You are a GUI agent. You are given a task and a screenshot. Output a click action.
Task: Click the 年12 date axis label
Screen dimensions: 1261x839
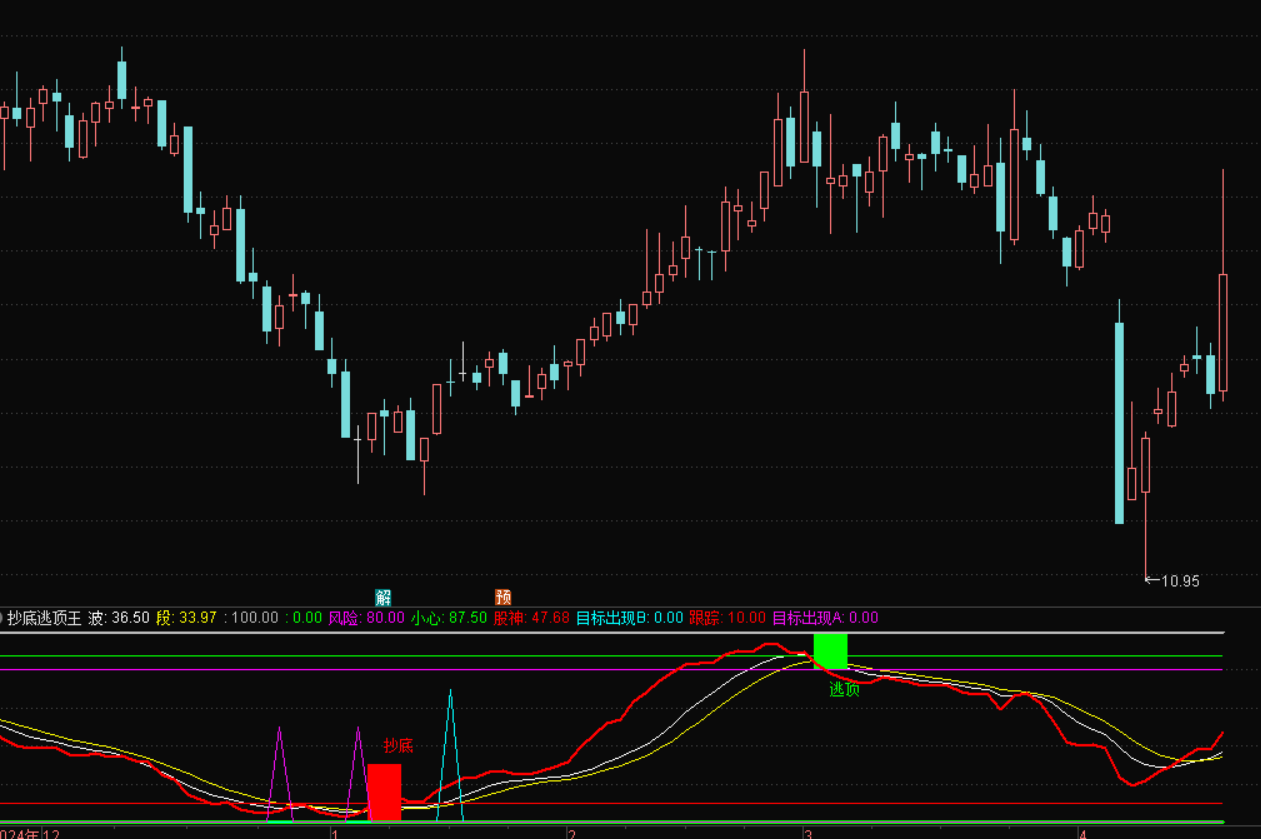click(x=44, y=833)
